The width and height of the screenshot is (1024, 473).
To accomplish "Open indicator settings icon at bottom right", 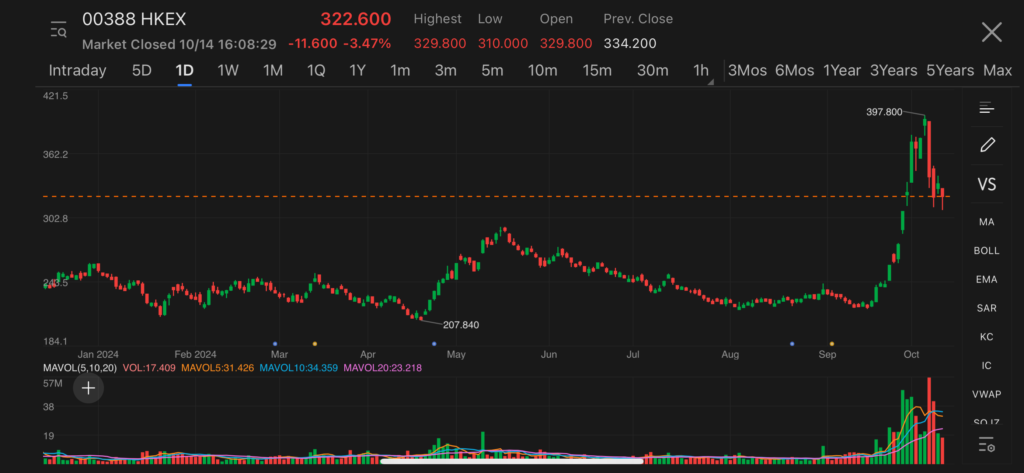I will (x=986, y=444).
